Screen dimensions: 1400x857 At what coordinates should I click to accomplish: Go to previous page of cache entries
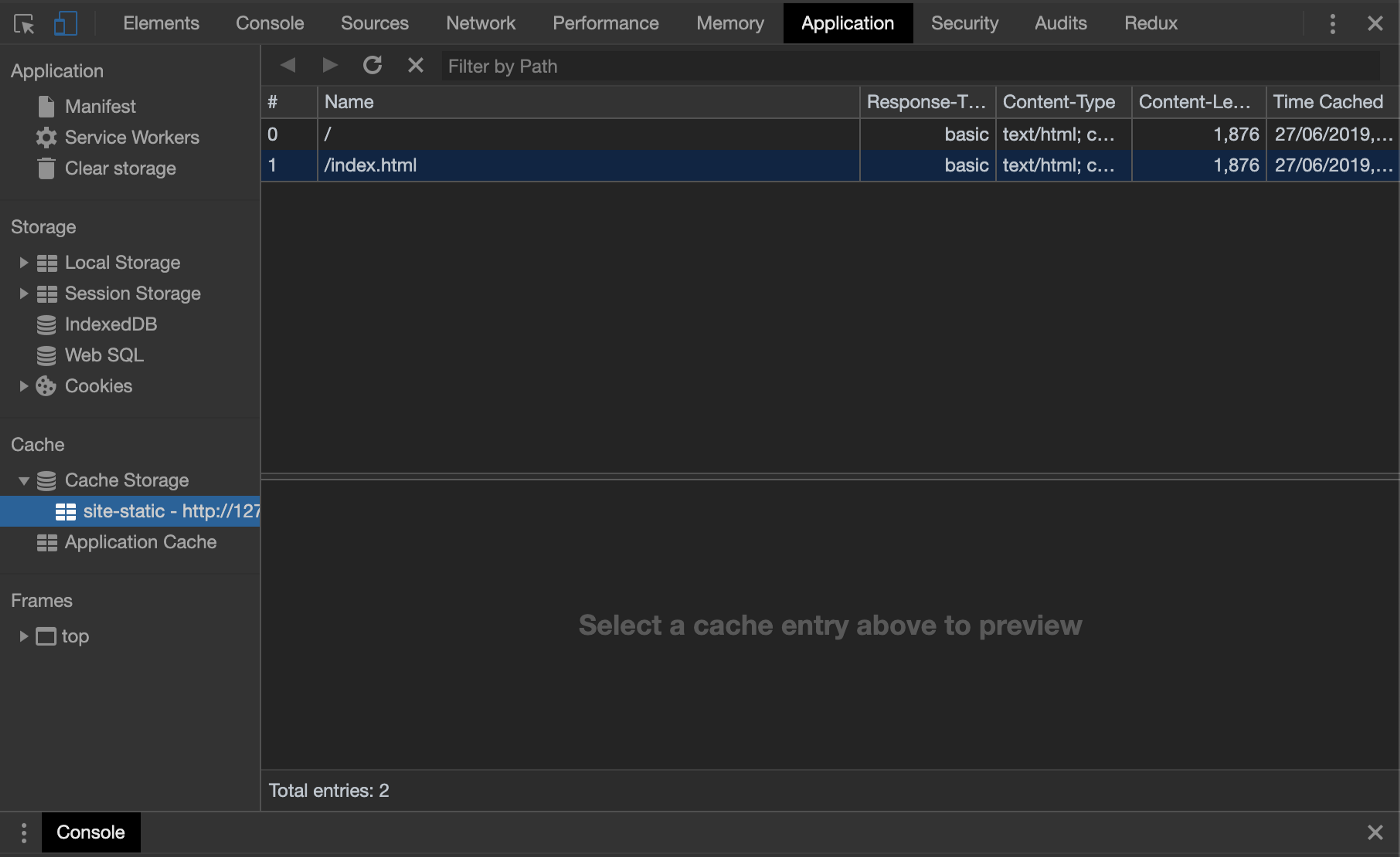tap(288, 66)
